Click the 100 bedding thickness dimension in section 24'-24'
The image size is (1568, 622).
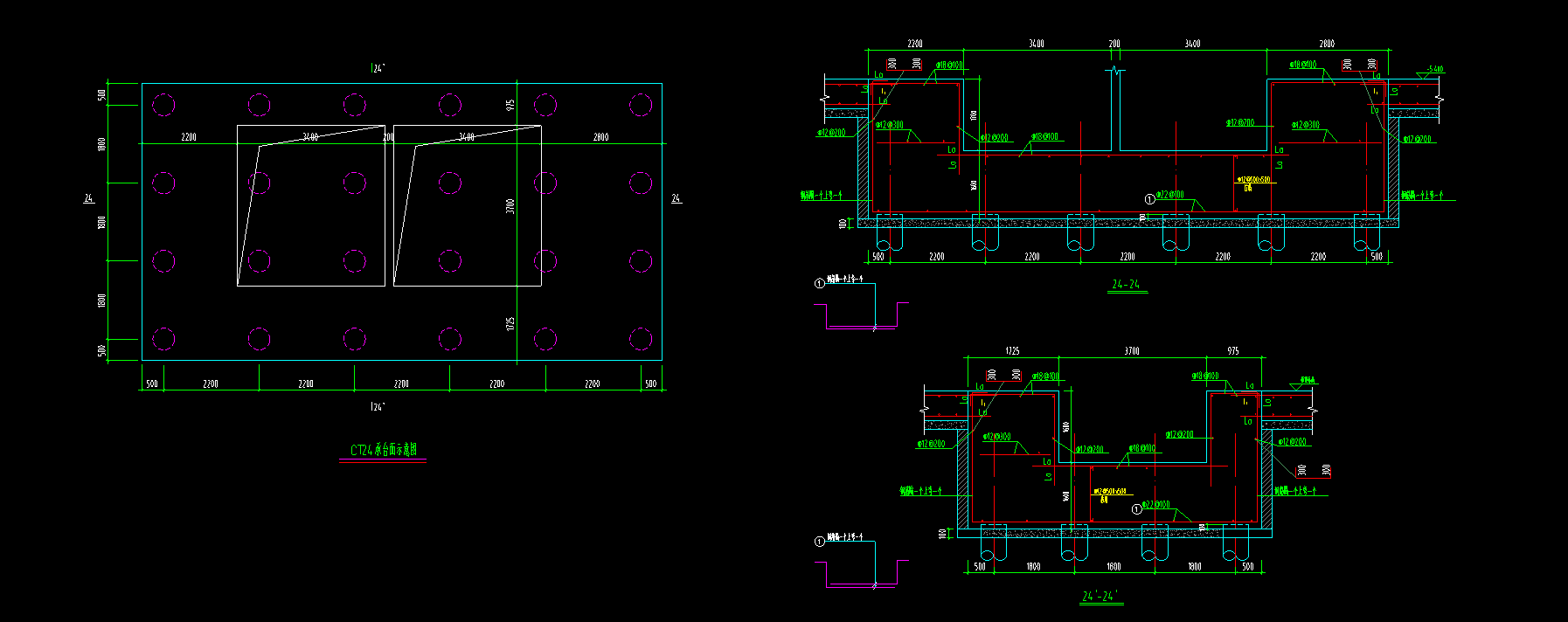coord(942,533)
